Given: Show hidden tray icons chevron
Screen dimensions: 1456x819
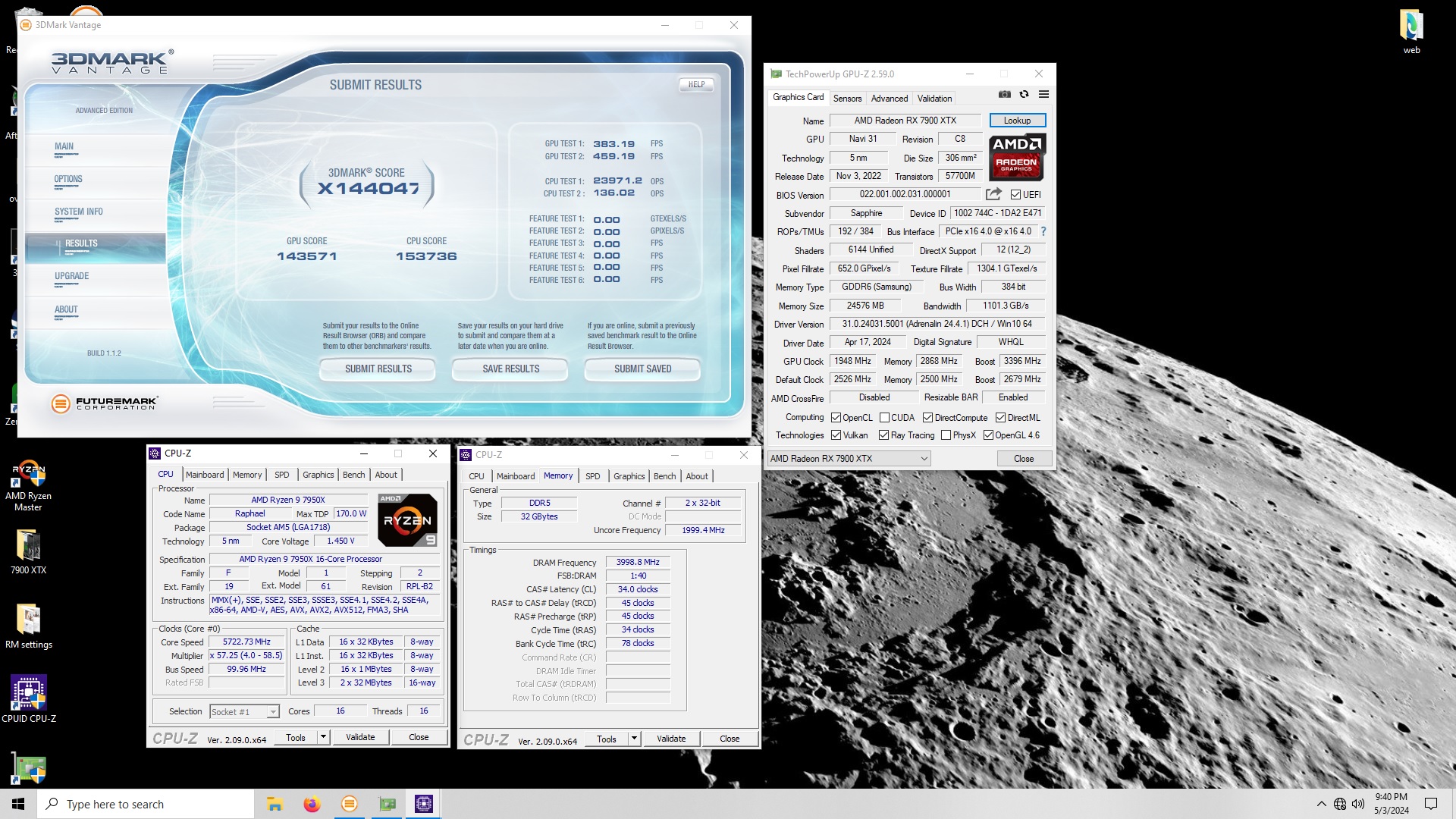Looking at the screenshot, I should click(1322, 804).
